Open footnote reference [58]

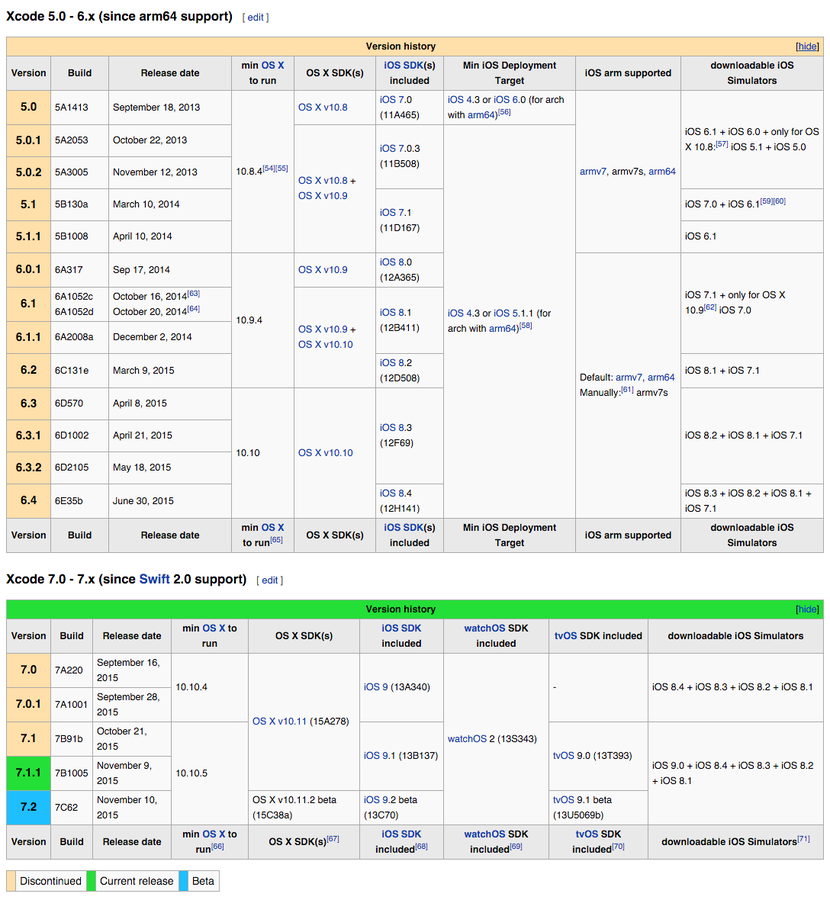point(526,325)
